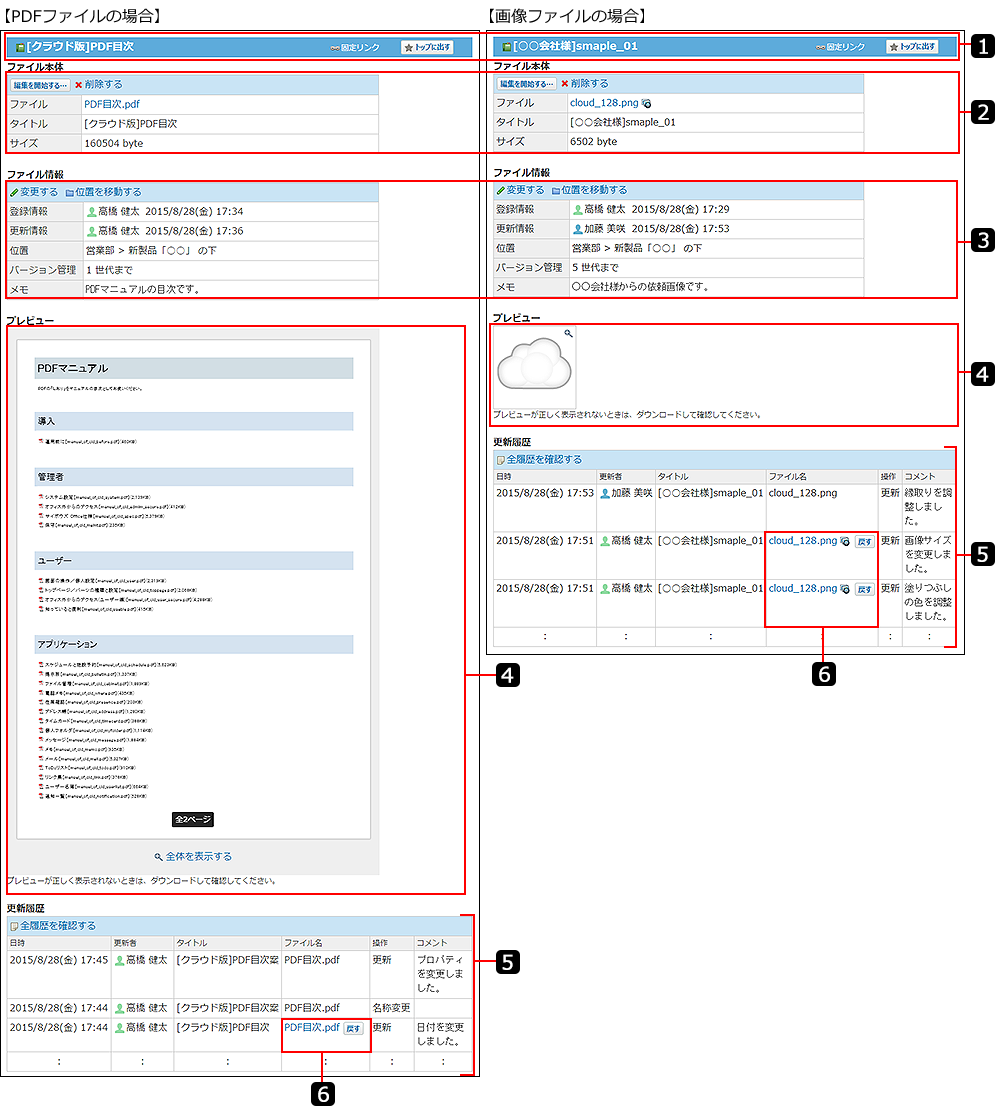Screen dimensions: 1000x1106
Task: Open cloud_128.png link in ファイル row
Action: pyautogui.click(x=604, y=102)
